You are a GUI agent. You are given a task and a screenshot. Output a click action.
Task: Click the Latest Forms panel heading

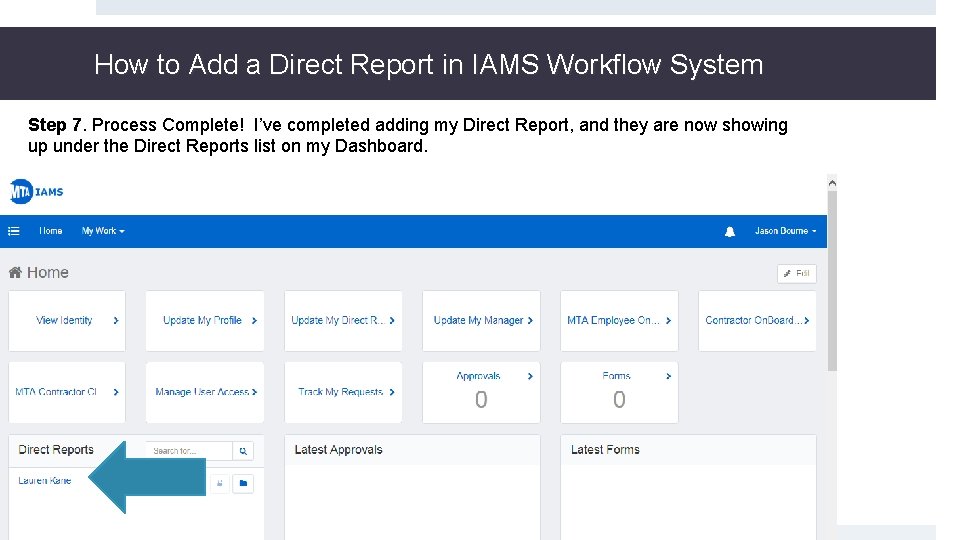605,449
